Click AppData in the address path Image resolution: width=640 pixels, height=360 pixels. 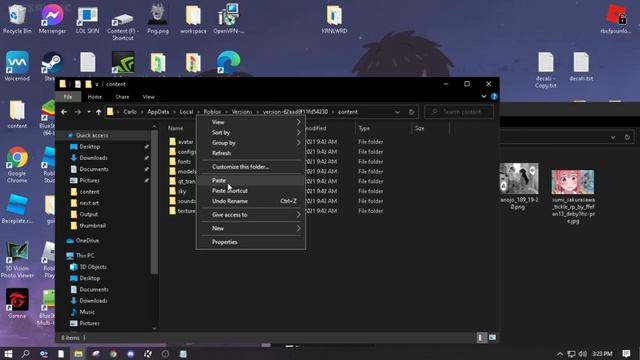click(158, 112)
